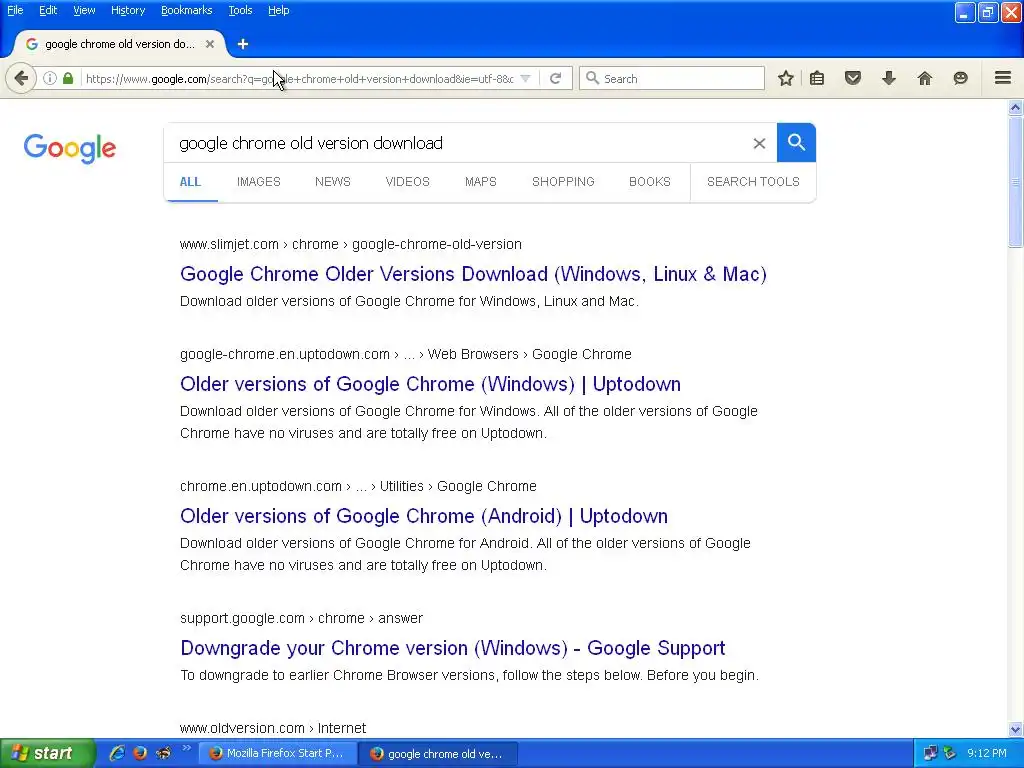This screenshot has height=768, width=1024.
Task: Open Older versions of Chrome (Windows) Uptodown link
Action: (x=430, y=384)
